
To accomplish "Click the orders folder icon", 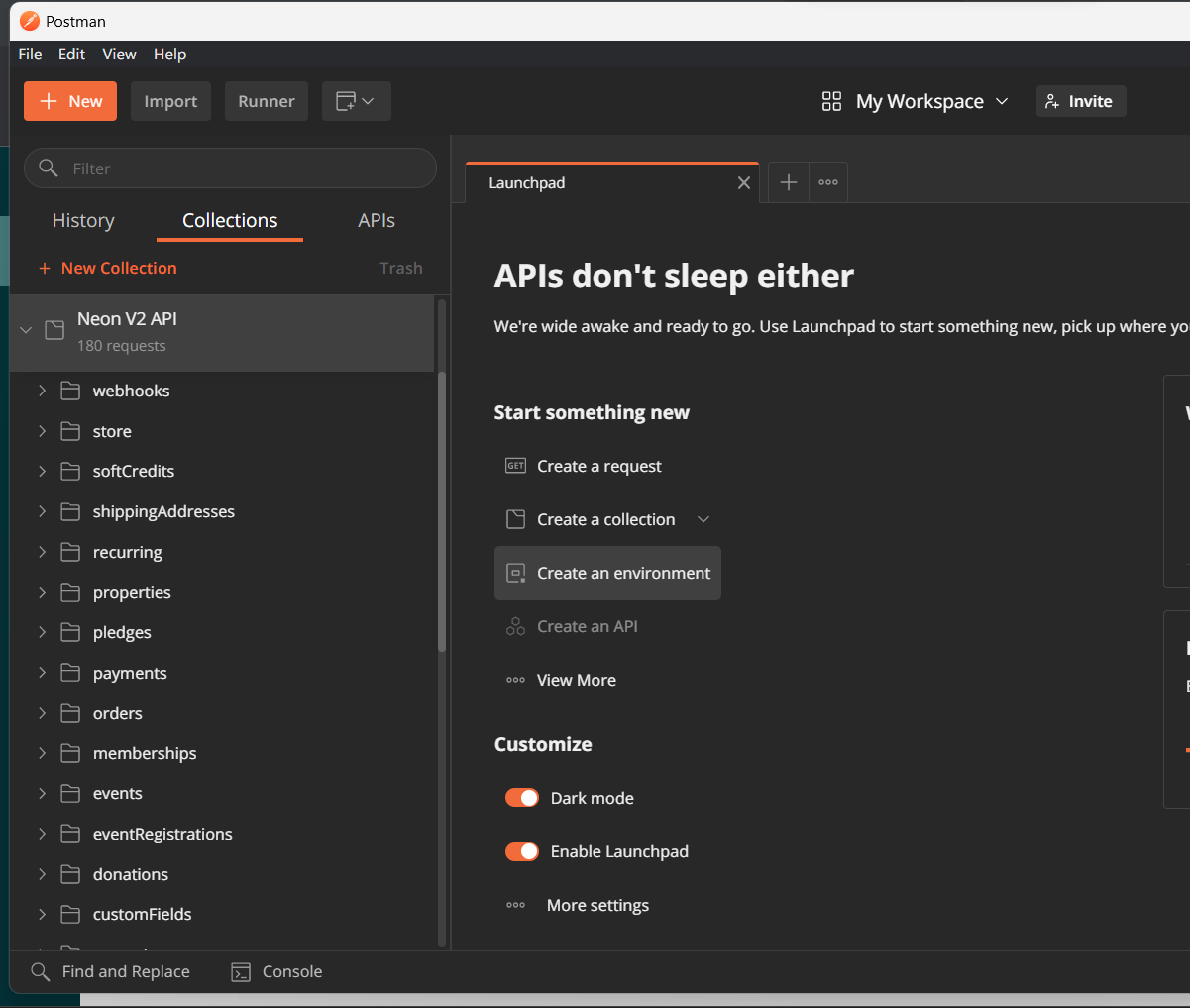I will click(70, 713).
